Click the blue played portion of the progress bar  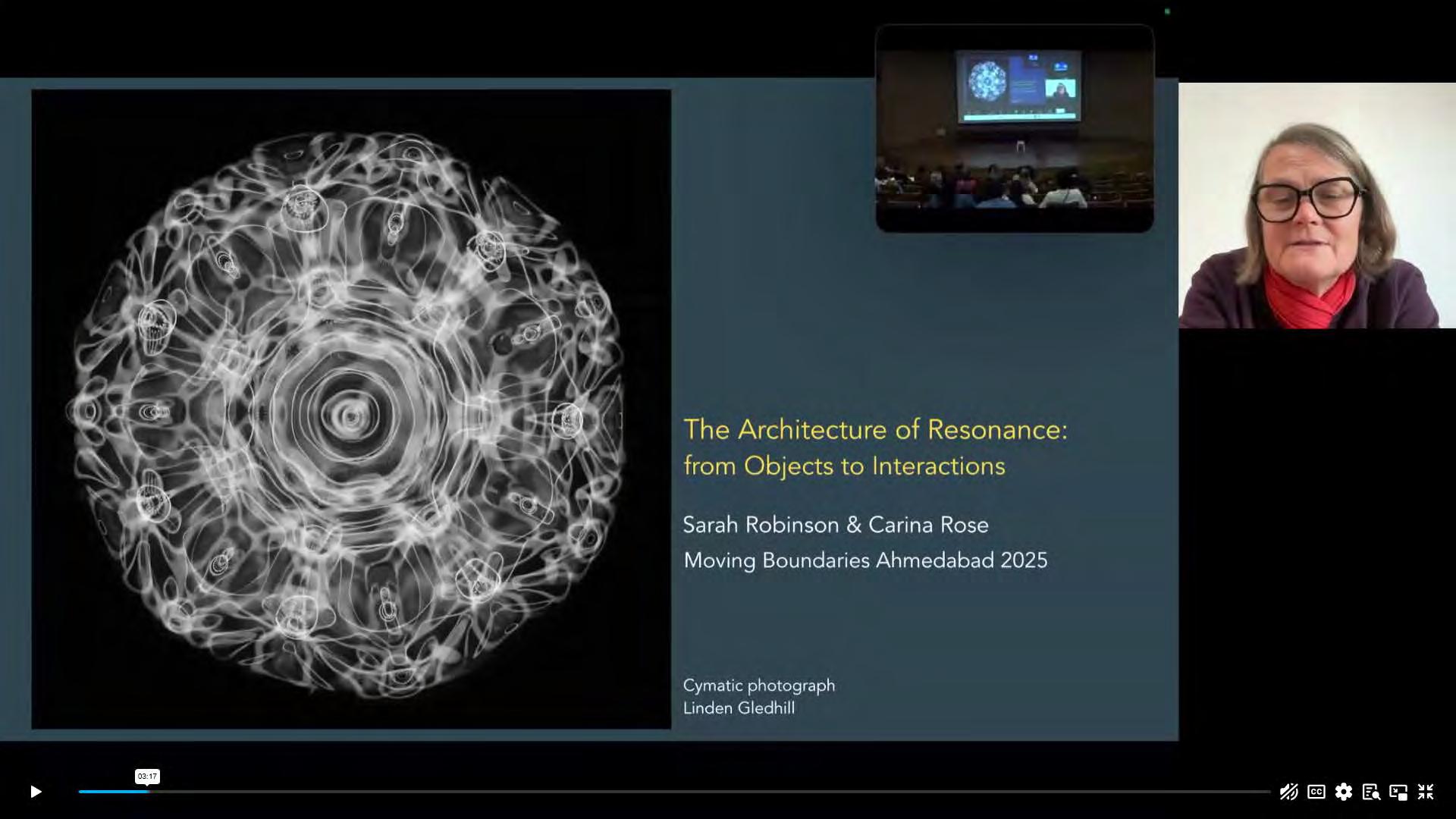112,792
